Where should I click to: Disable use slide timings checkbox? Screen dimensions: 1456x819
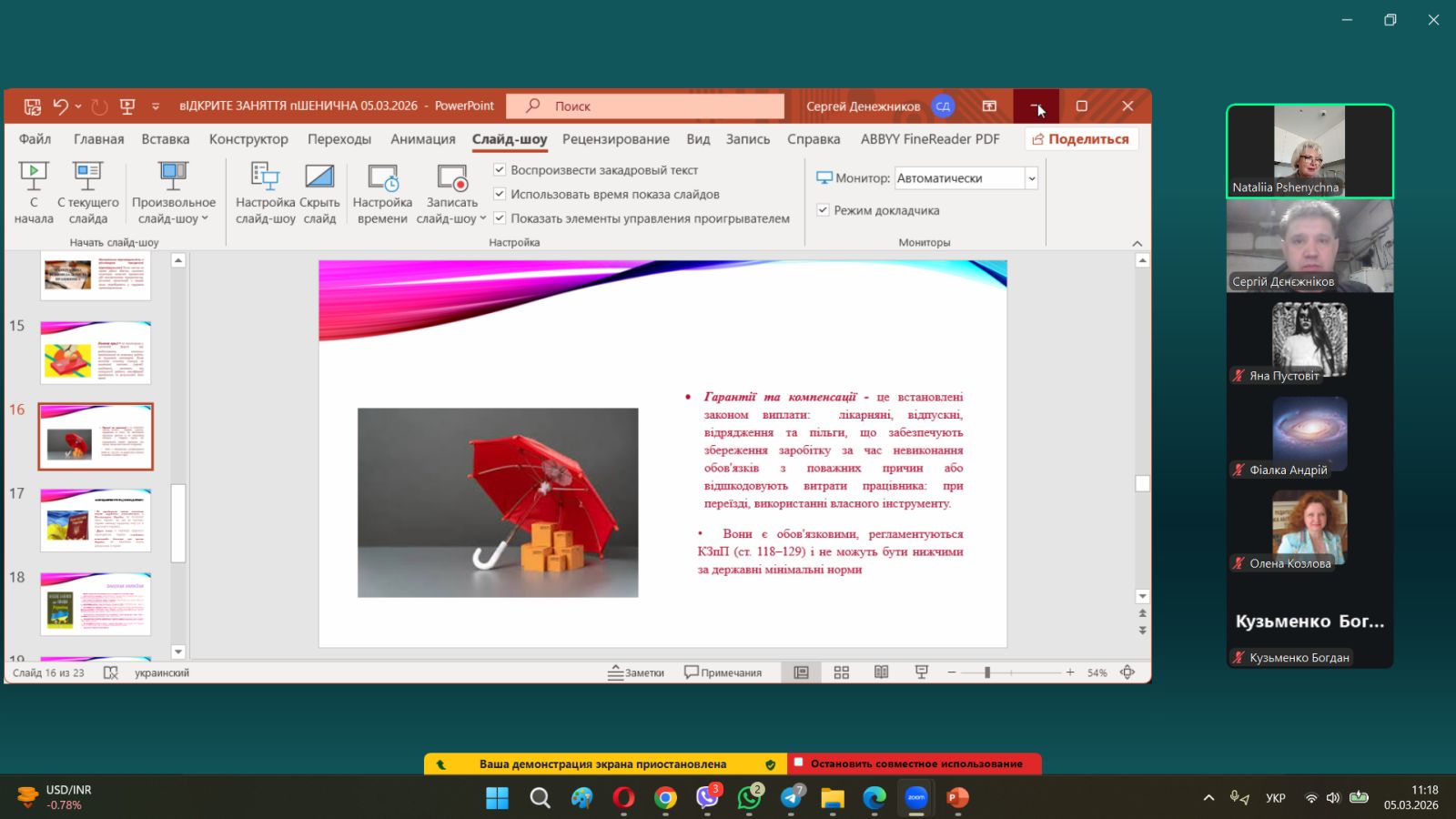(x=500, y=194)
